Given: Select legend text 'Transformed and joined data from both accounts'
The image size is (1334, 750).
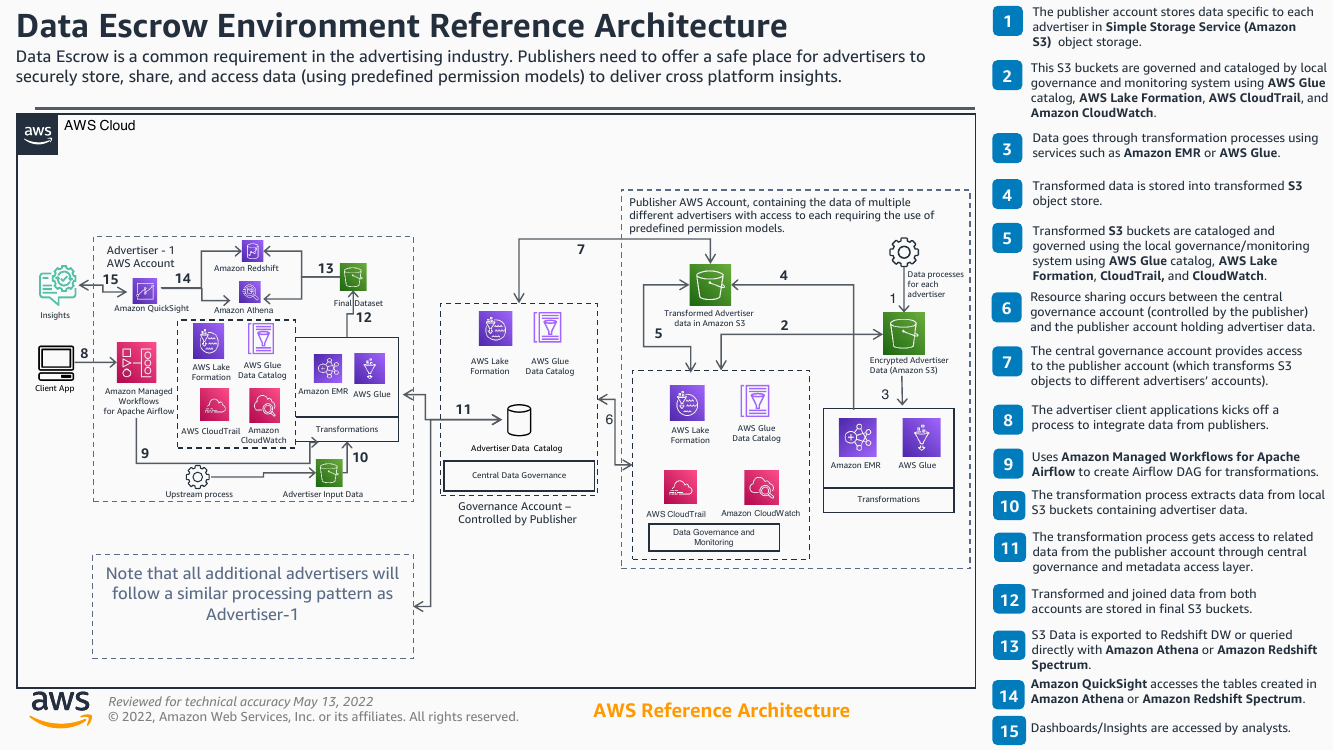Looking at the screenshot, I should 1142,601.
